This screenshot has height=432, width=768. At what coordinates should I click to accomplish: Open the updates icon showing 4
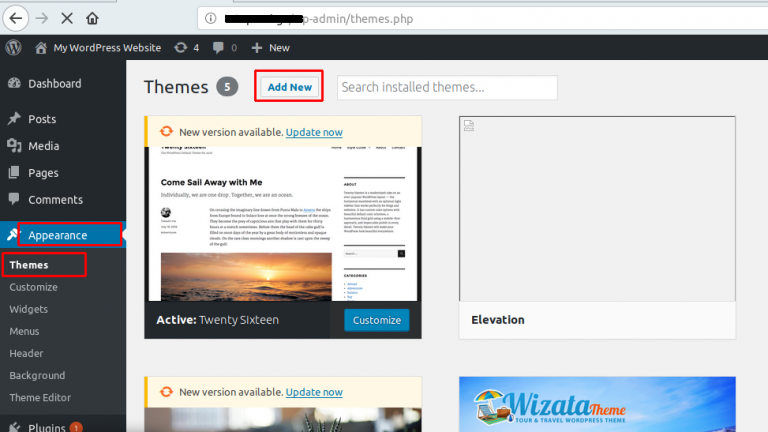coord(187,48)
